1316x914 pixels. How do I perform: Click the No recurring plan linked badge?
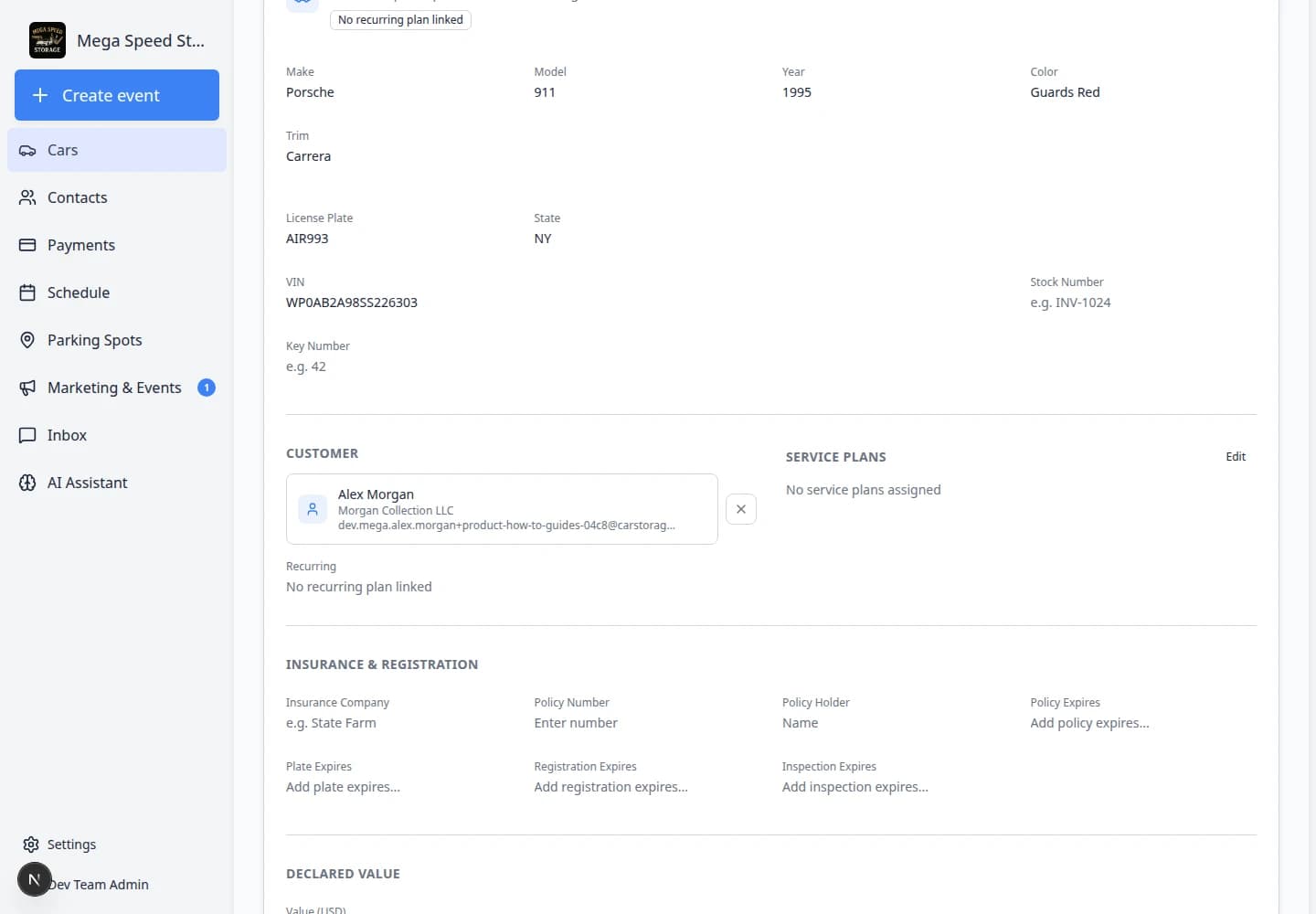click(400, 20)
